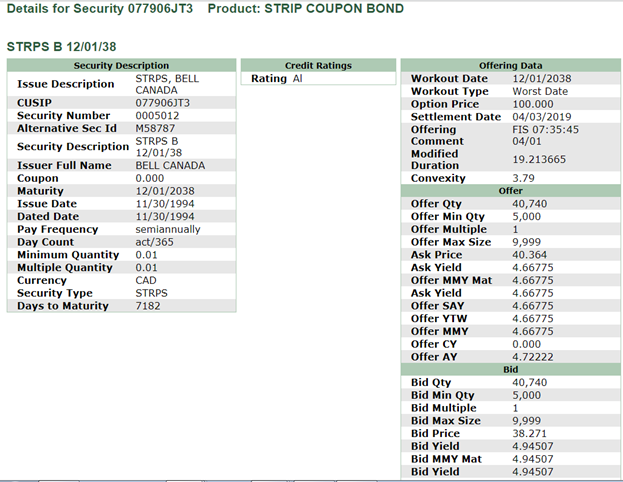
Task: Click the Option Price value 100.000
Action: [x=532, y=104]
